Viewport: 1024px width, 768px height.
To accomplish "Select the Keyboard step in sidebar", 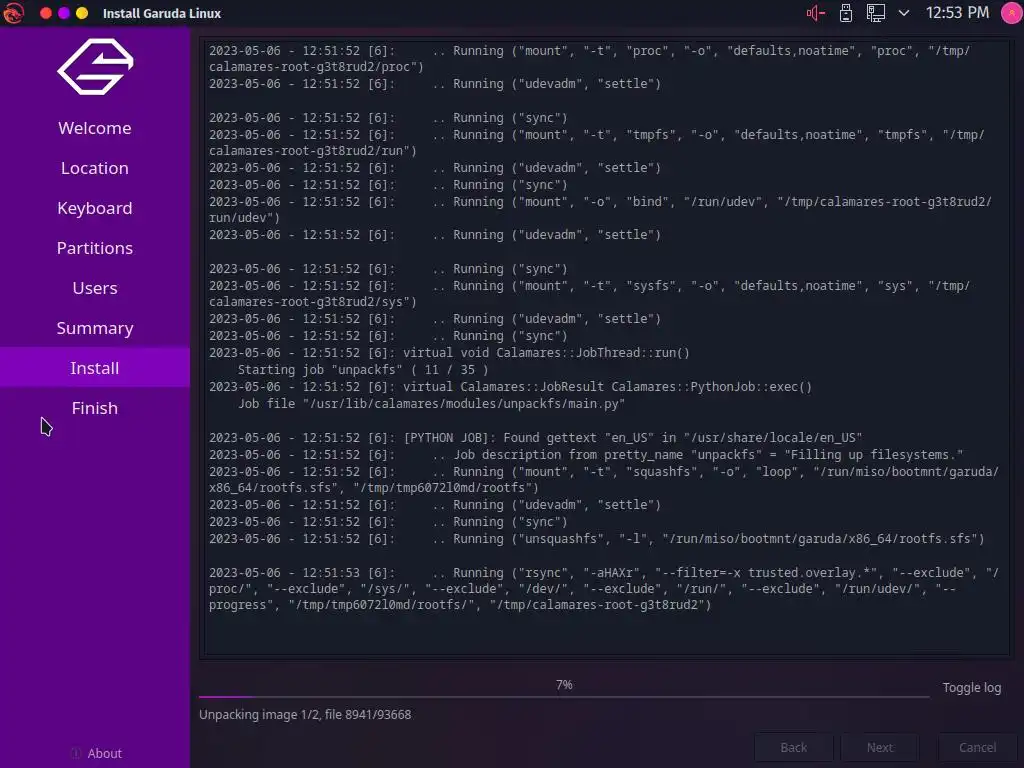I will point(95,208).
